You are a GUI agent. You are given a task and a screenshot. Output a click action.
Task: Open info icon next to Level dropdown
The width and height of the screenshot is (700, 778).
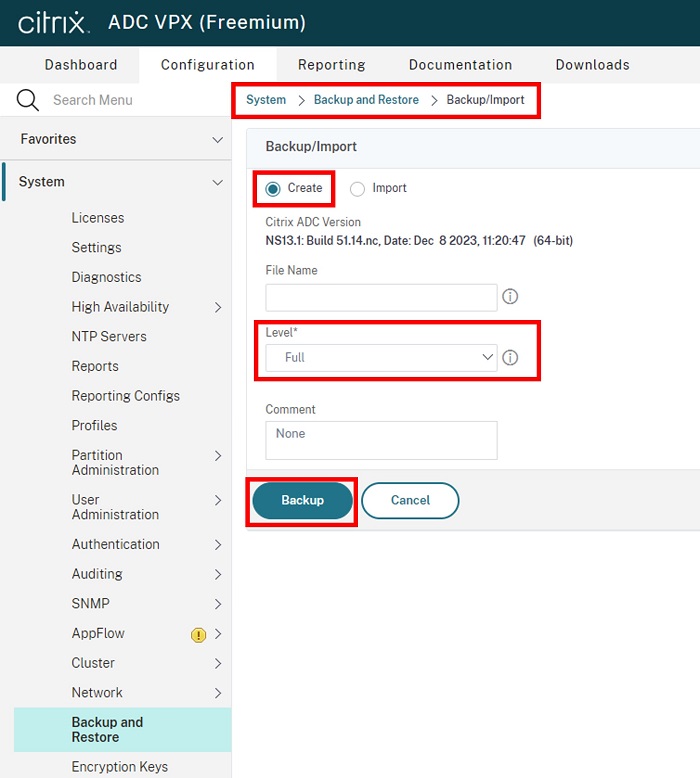tap(510, 357)
